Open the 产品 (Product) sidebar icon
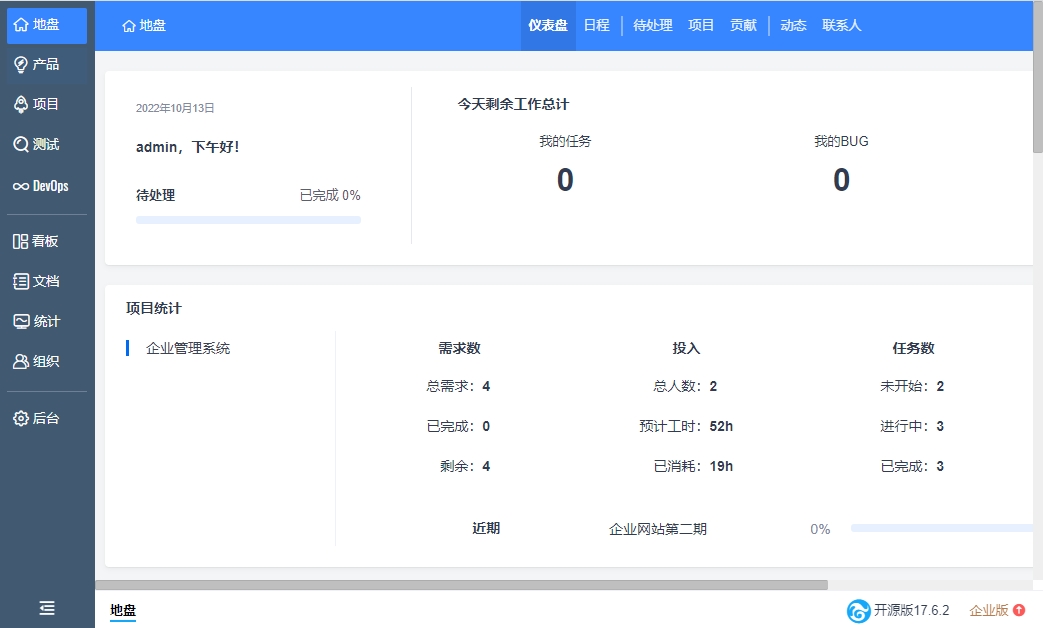The image size is (1043, 628). (x=21, y=64)
